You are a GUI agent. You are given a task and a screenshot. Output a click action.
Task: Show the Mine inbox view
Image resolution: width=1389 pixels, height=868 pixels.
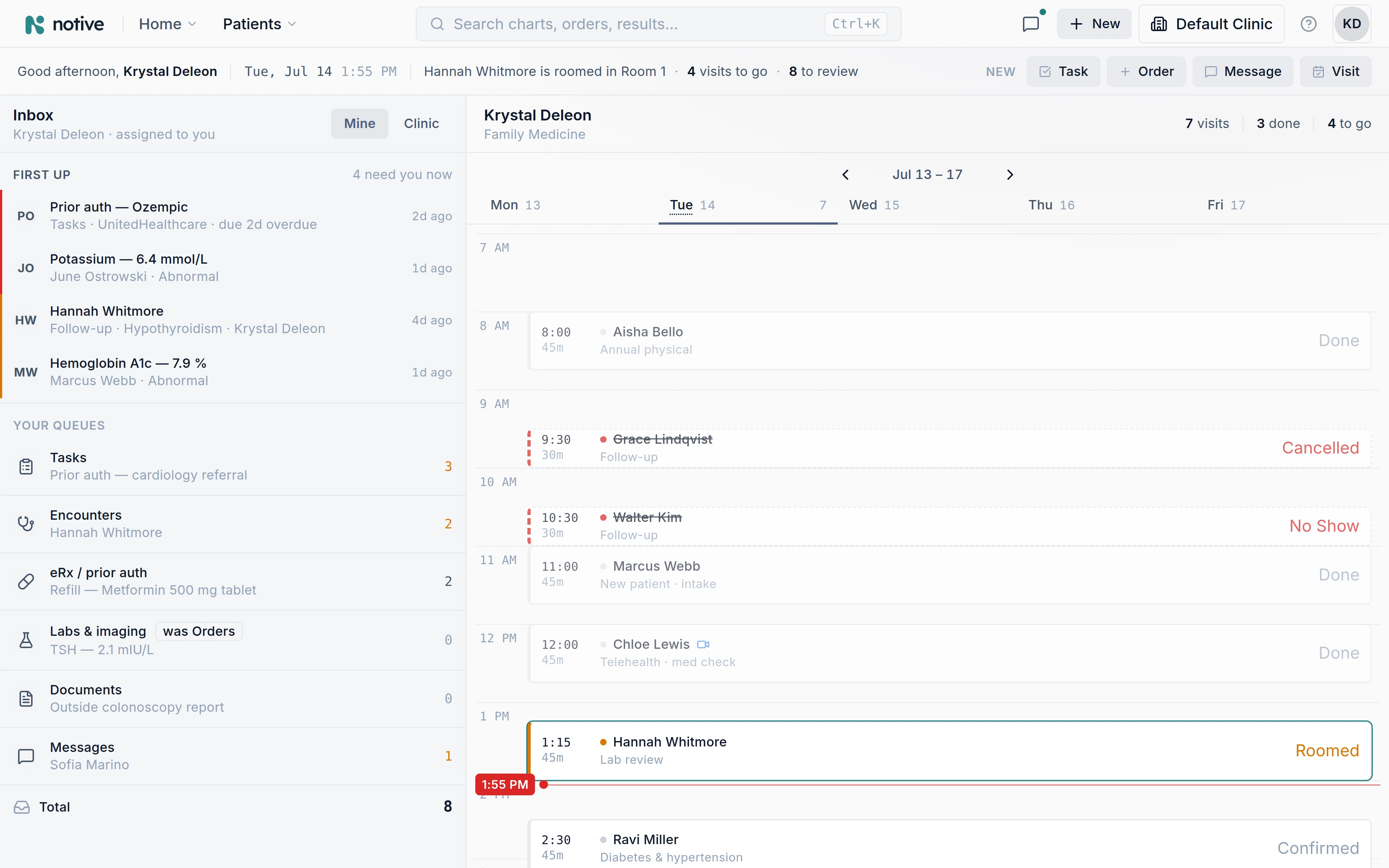pos(359,123)
